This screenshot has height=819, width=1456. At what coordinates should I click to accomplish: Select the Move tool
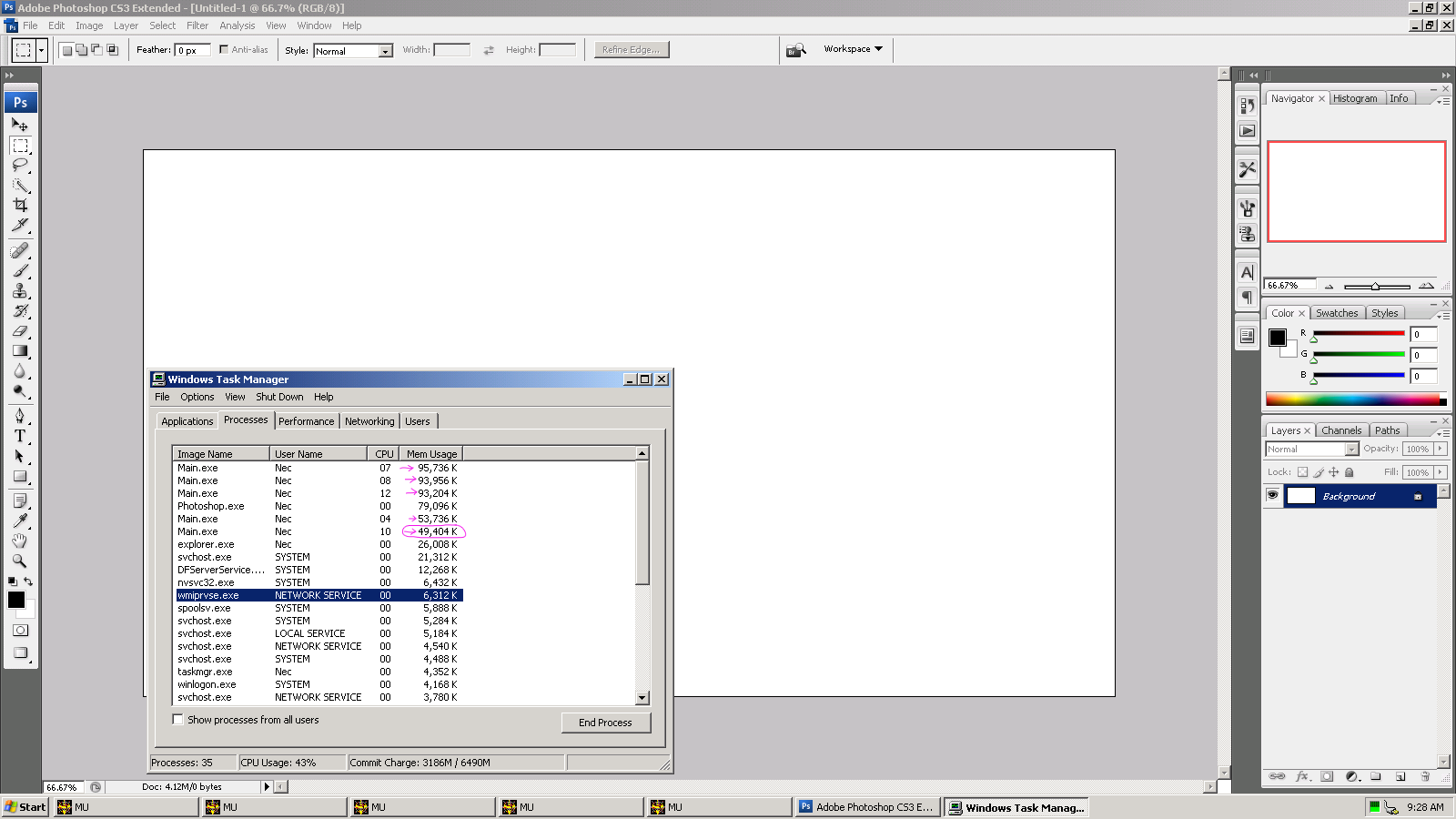tap(20, 125)
